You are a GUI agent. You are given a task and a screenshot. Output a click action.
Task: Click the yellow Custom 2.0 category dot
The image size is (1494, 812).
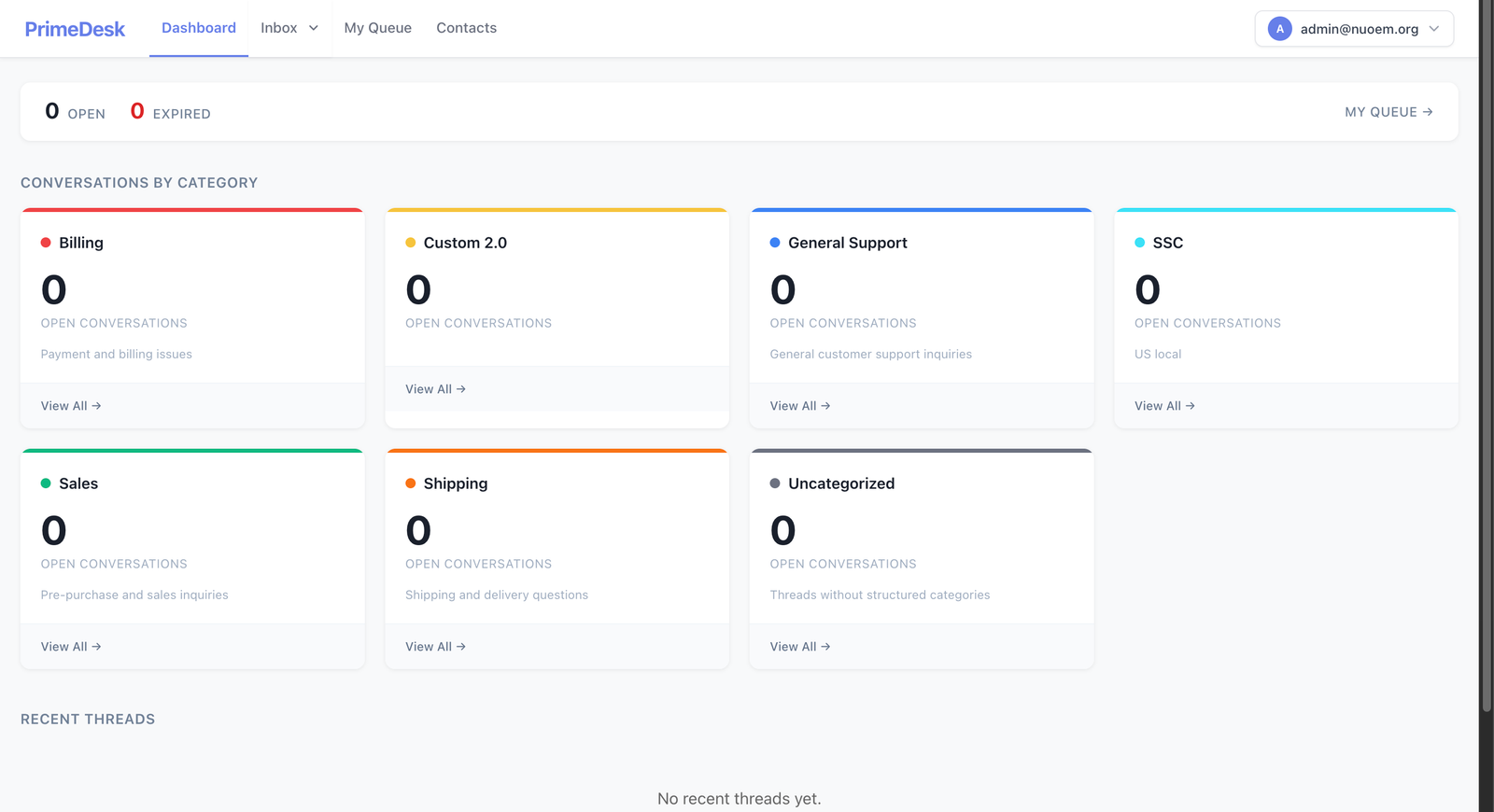[x=410, y=243]
